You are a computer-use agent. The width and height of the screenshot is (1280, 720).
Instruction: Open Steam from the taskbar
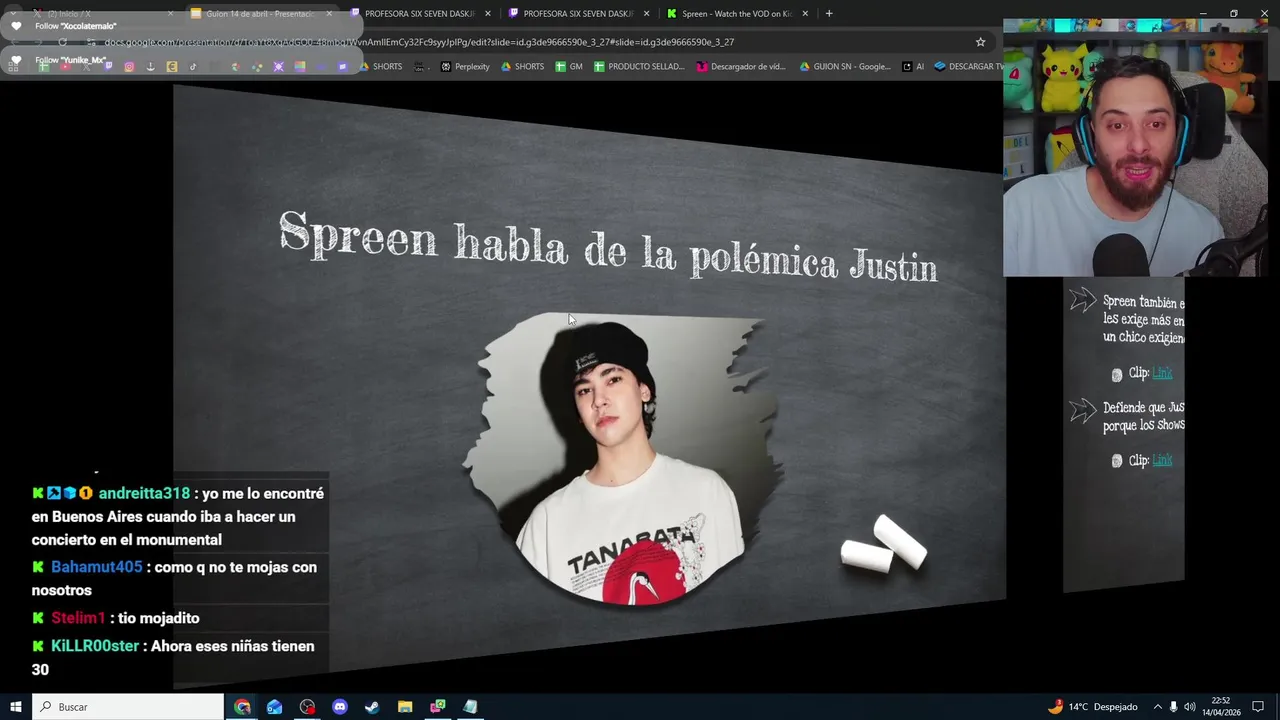[x=372, y=707]
